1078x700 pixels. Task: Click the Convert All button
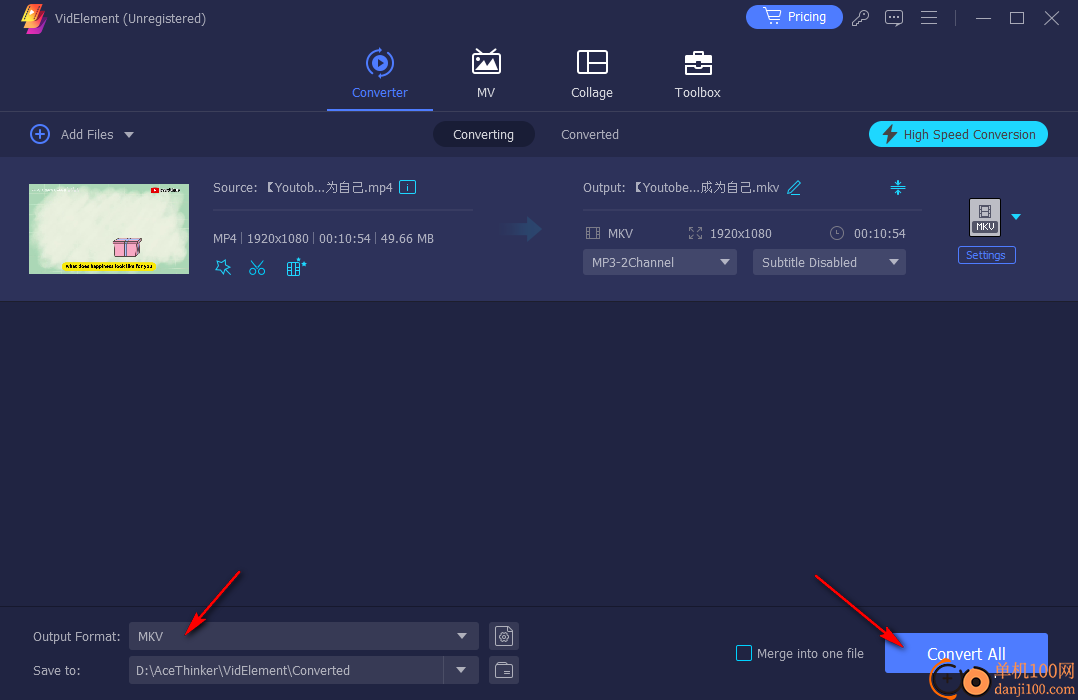(966, 653)
